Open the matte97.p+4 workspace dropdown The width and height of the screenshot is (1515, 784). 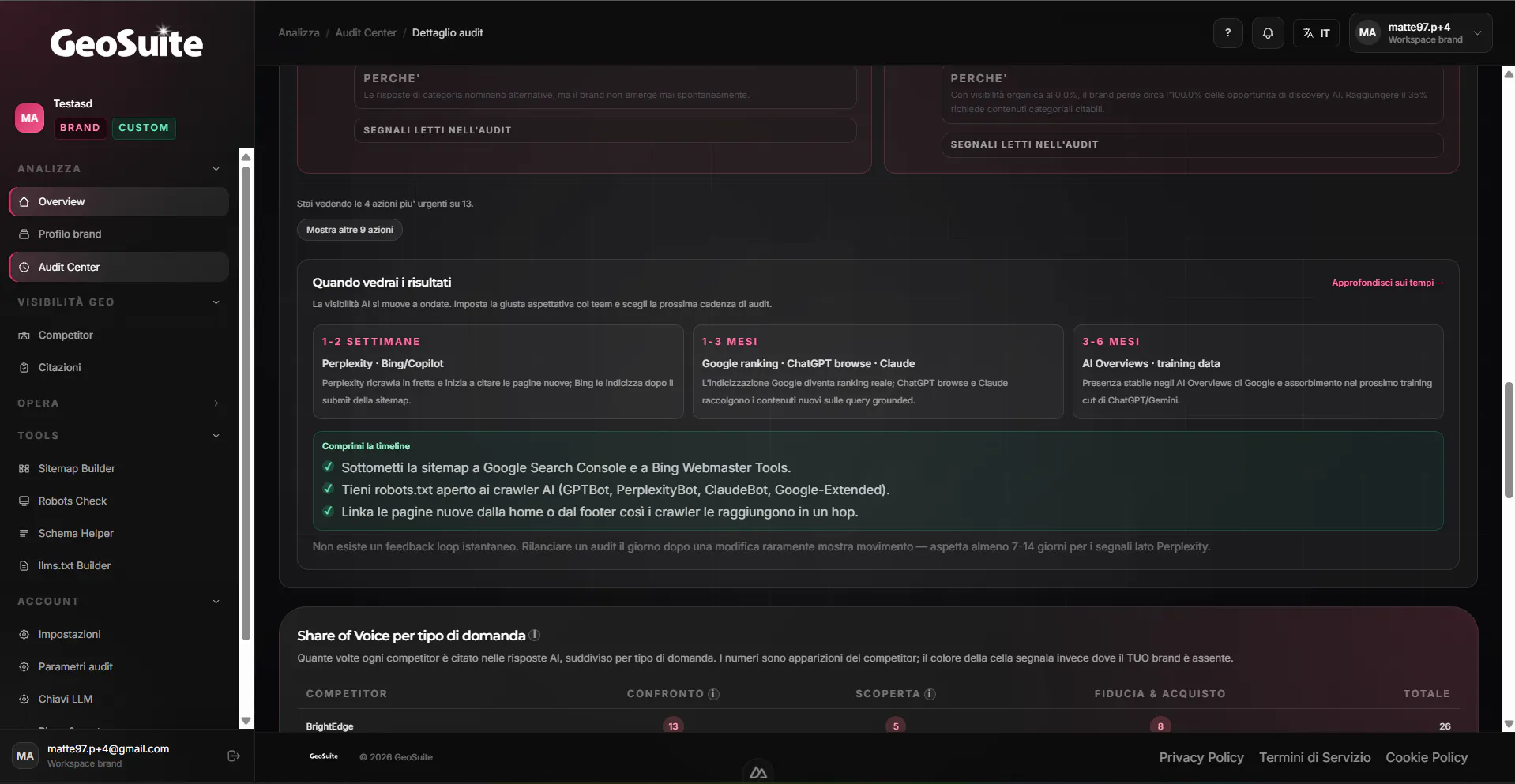1420,33
